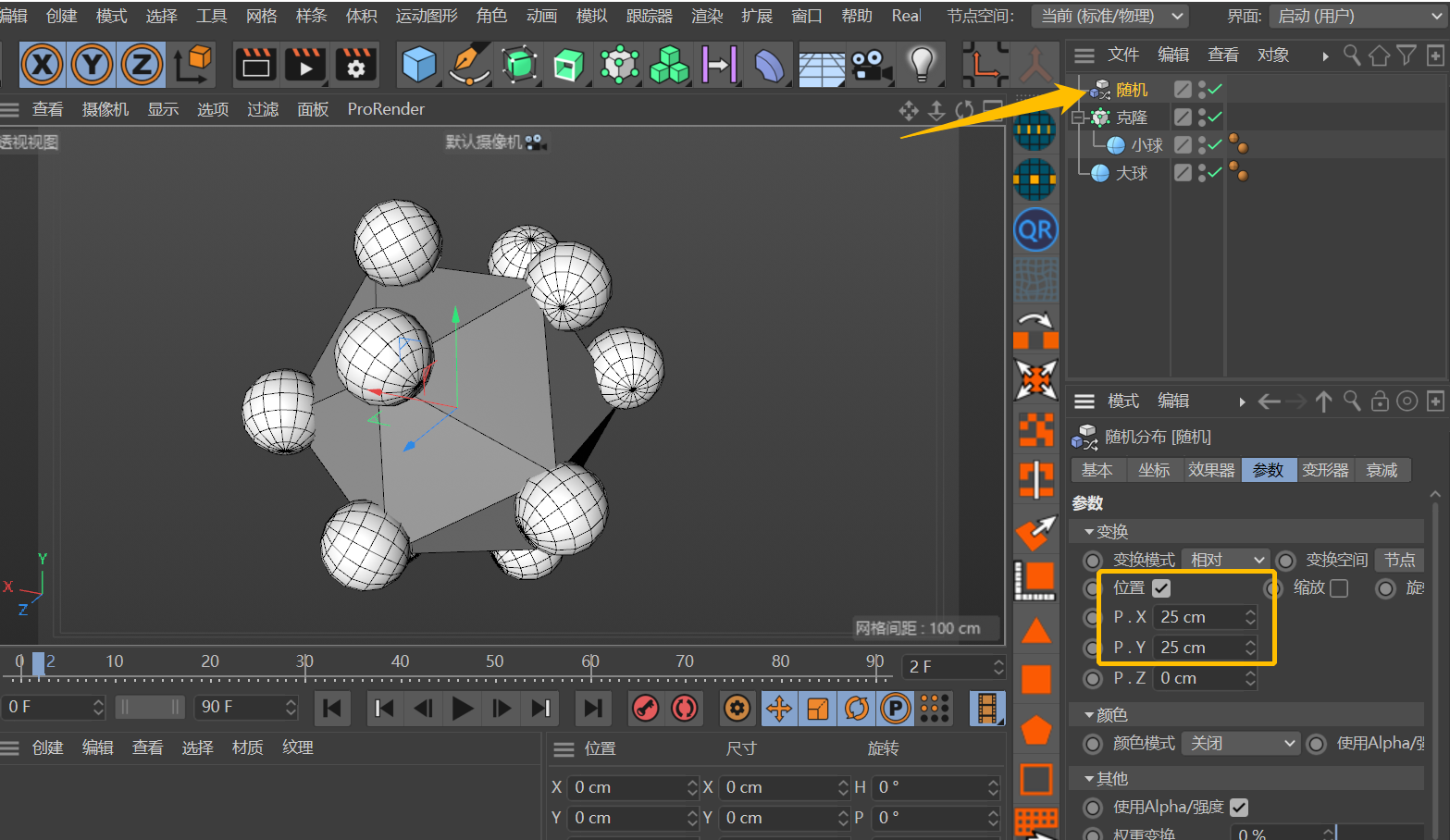
Task: Switch to the 衰减 tab
Action: click(x=1382, y=470)
